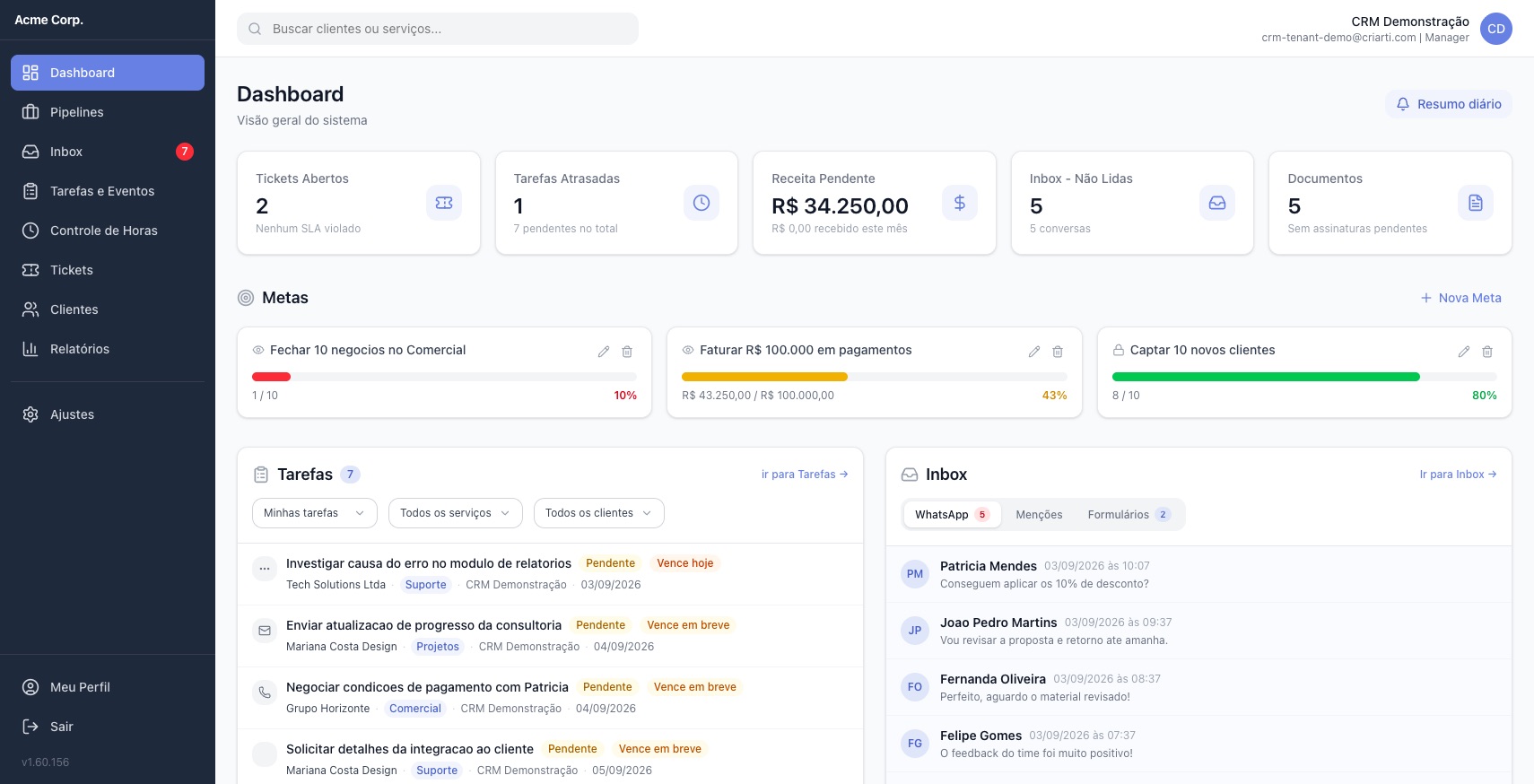Delete the Fechar 10 negocios no Comercial goal
Image resolution: width=1534 pixels, height=784 pixels.
627,352
